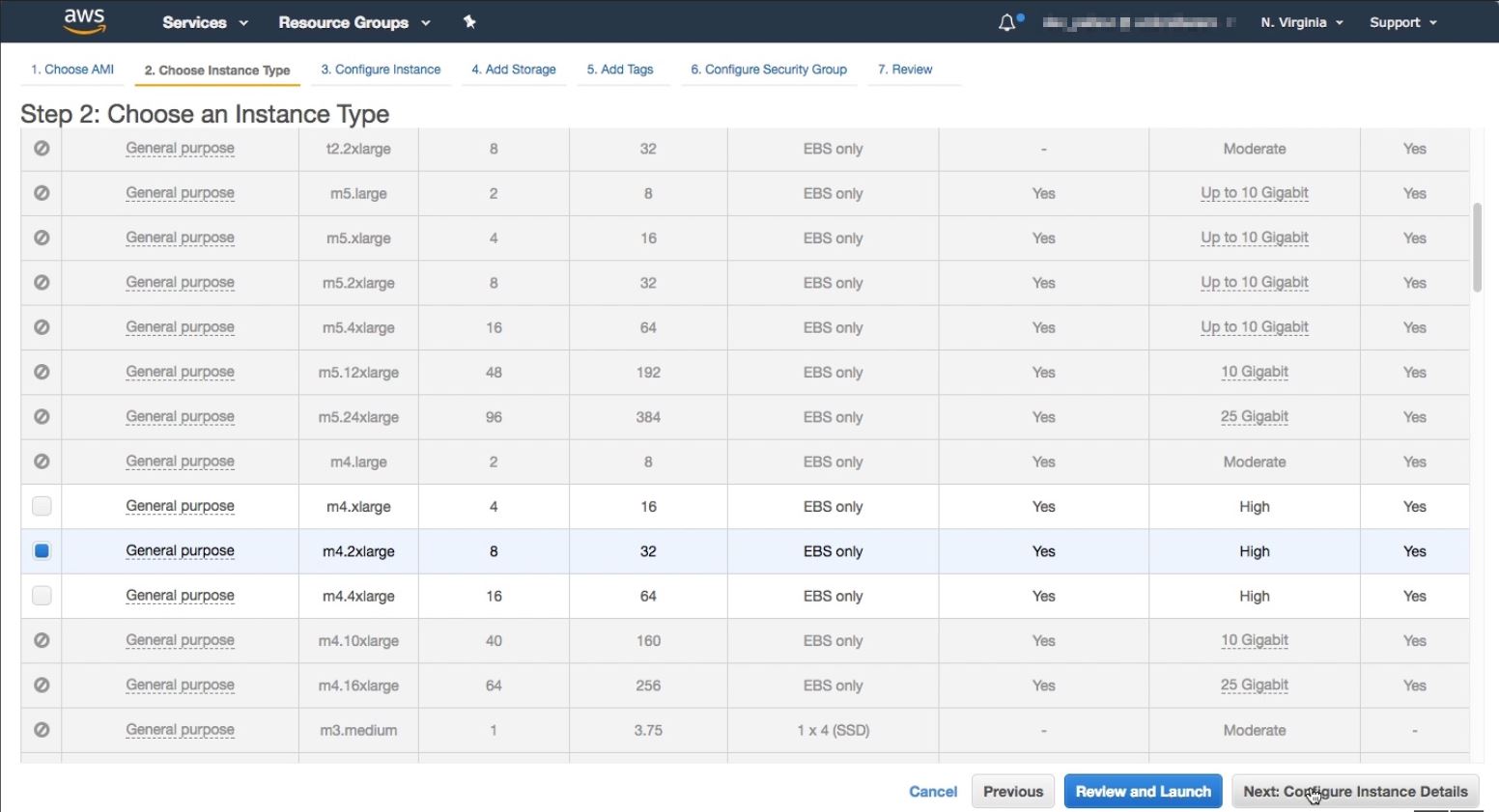Click disabled icon for m5.xlarge row
This screenshot has width=1499, height=812.
(42, 238)
